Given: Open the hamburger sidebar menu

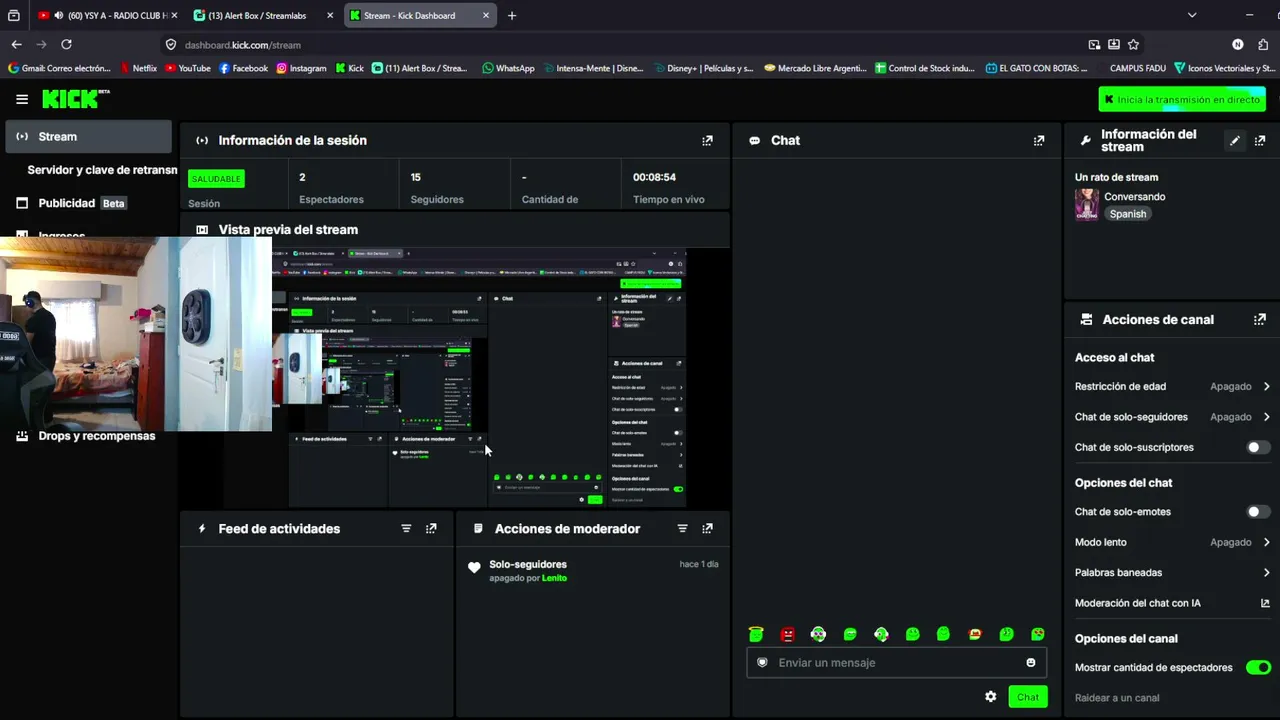Looking at the screenshot, I should pos(22,99).
